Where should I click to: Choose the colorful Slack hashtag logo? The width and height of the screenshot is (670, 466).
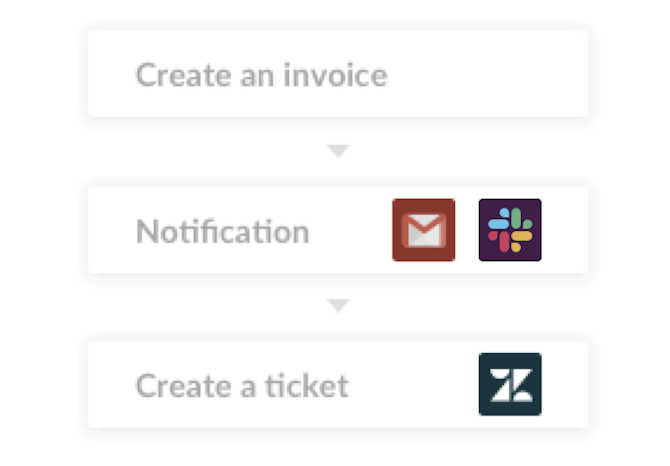510,230
